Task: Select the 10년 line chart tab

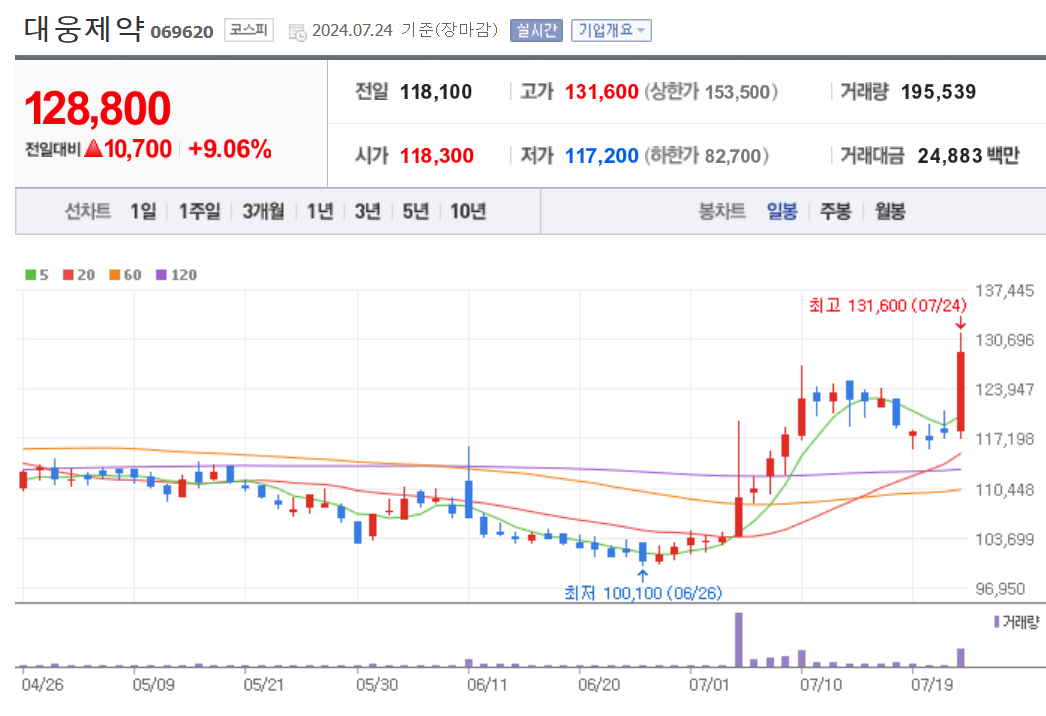Action: click(x=468, y=212)
